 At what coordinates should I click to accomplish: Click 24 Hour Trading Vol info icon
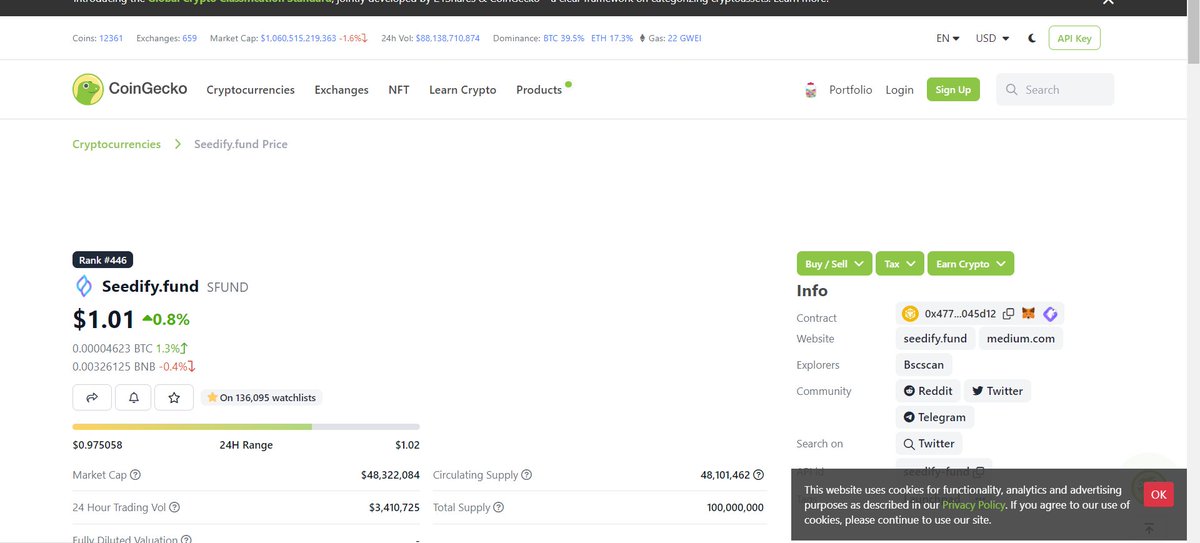point(174,508)
